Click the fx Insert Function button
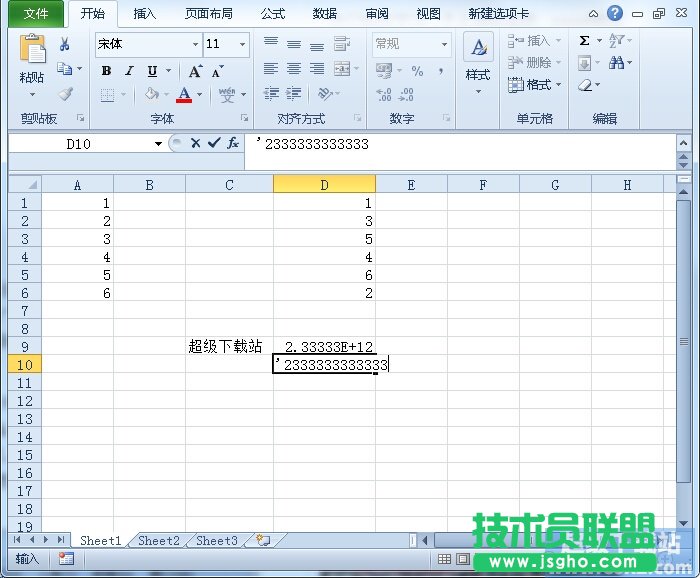The image size is (700, 578). (233, 143)
